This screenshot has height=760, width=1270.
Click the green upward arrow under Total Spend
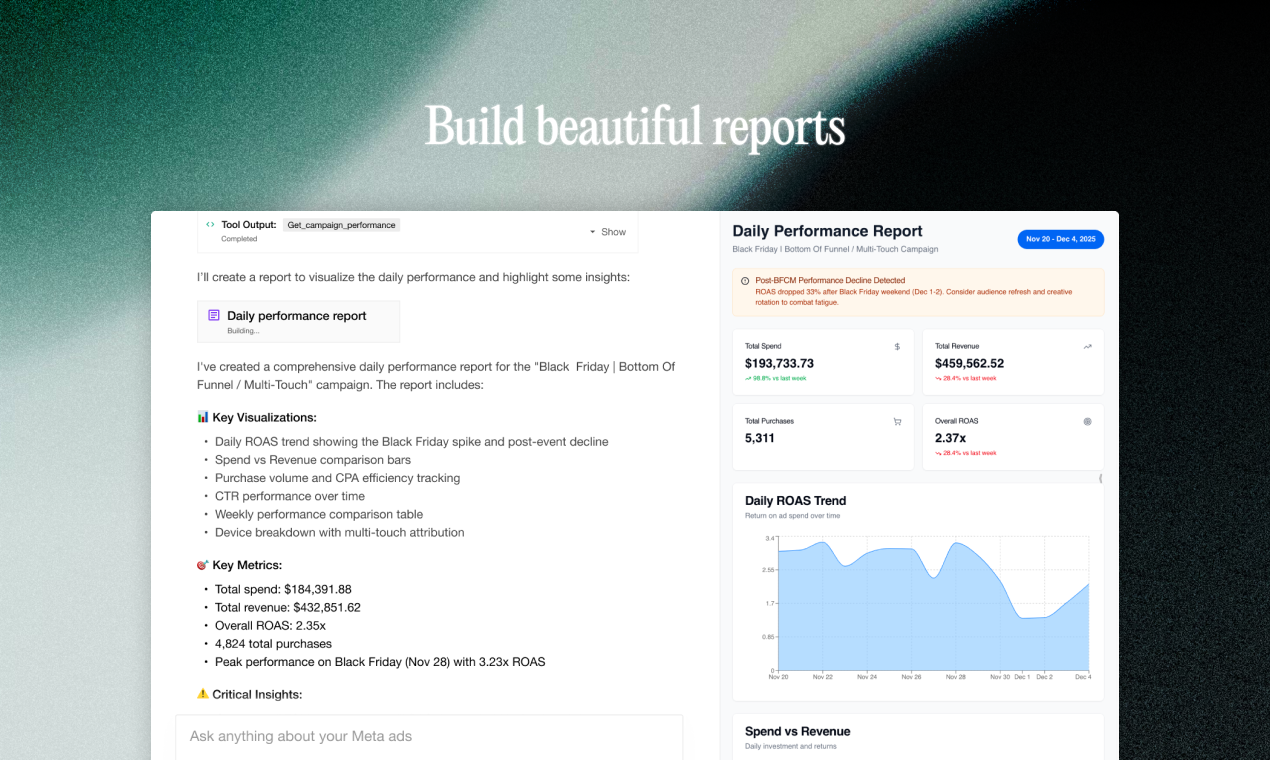(x=748, y=380)
